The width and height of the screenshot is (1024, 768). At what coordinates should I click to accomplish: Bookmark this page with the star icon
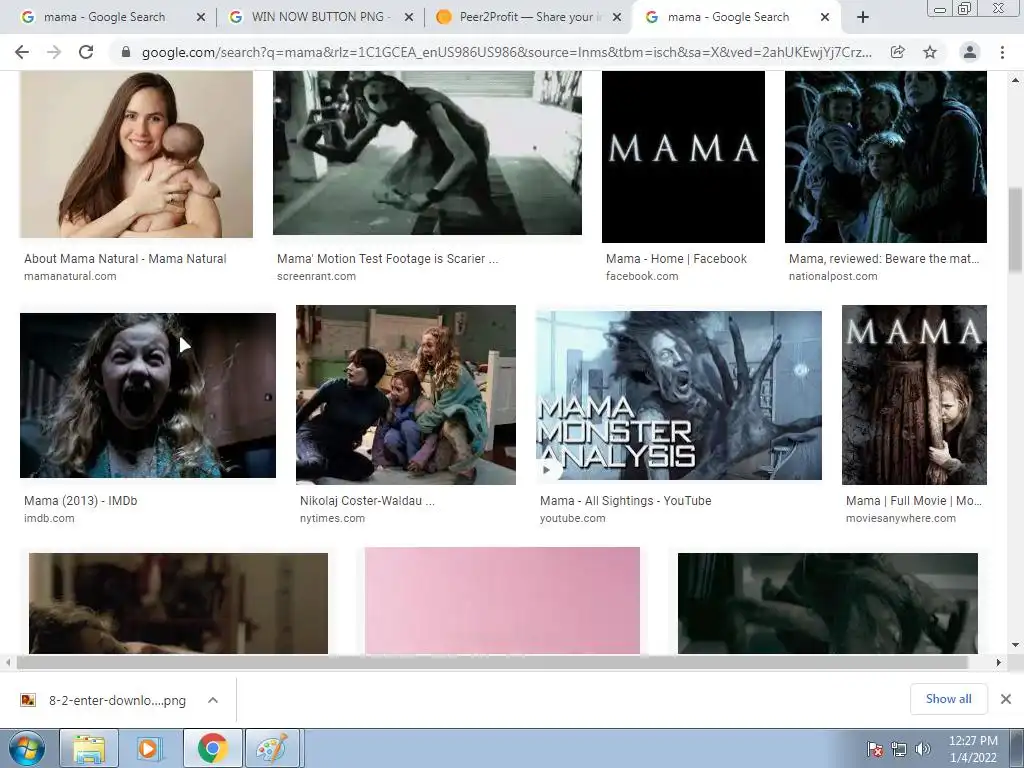point(930,52)
